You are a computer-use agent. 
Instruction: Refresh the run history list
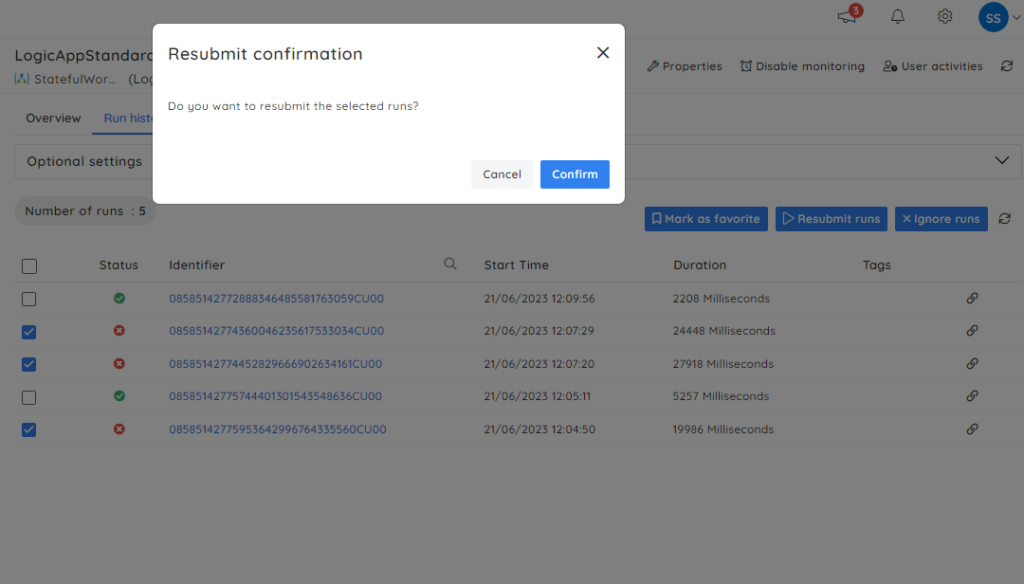(x=1004, y=218)
